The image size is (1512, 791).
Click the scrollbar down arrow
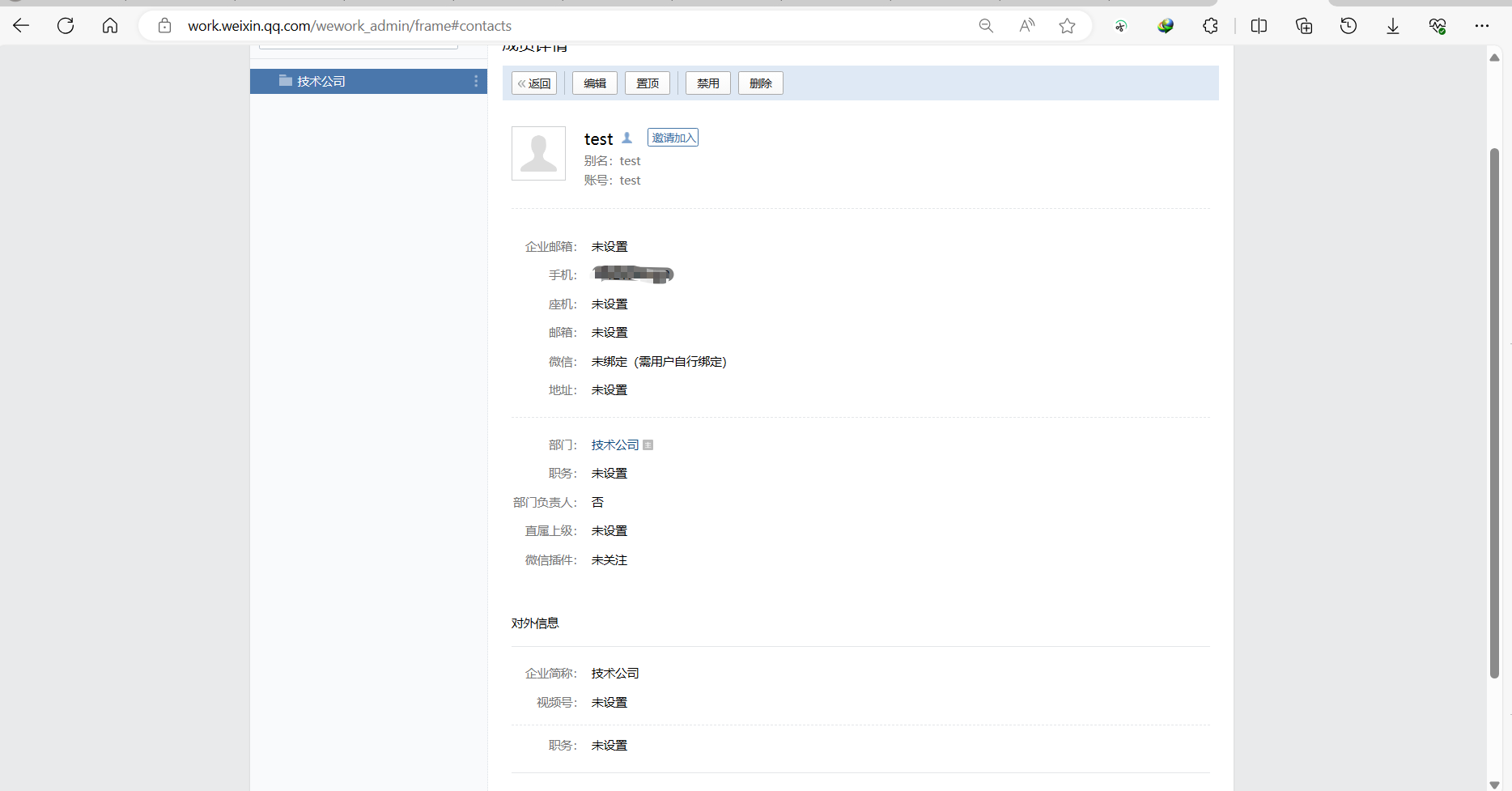click(1494, 785)
